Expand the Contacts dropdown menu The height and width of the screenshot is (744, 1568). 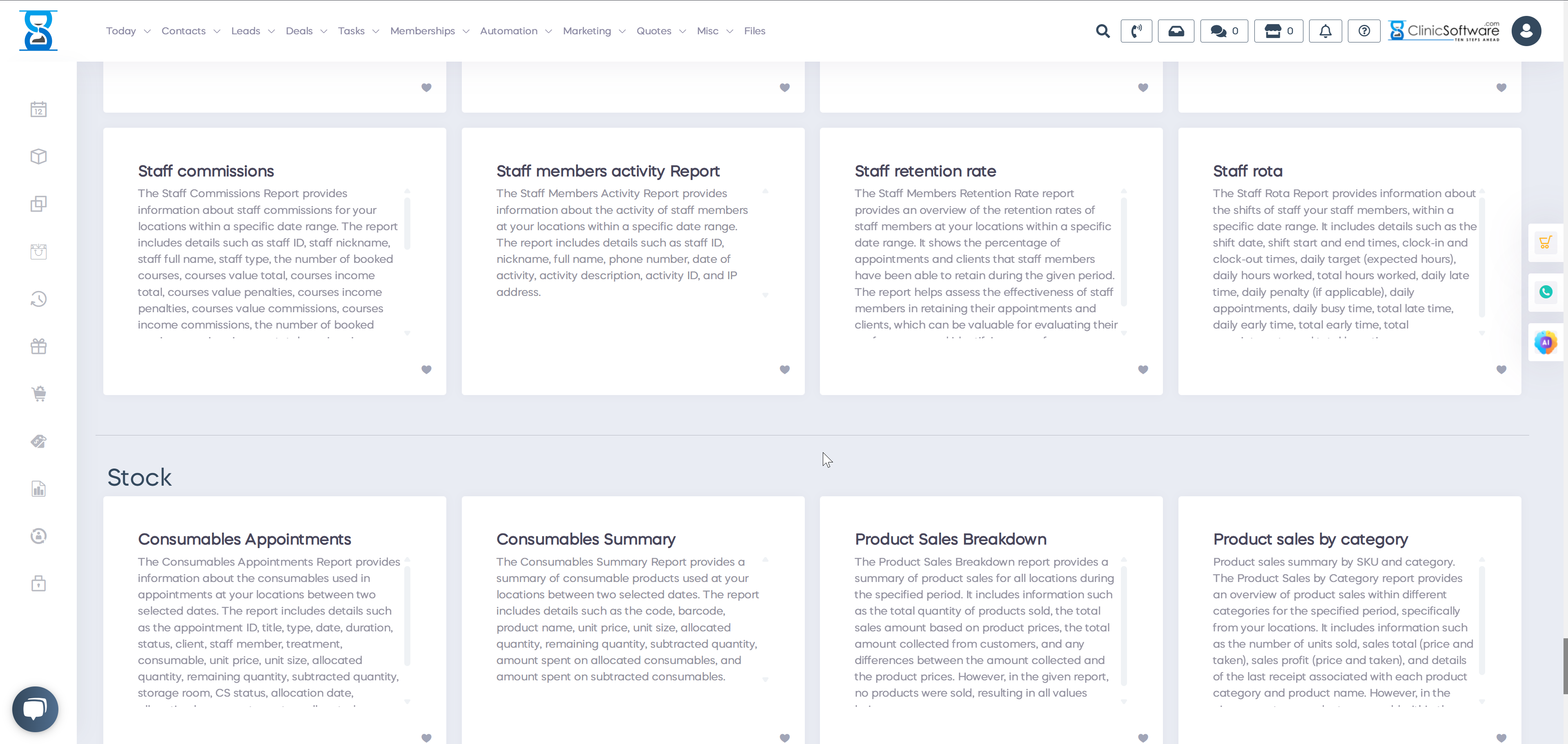[191, 31]
